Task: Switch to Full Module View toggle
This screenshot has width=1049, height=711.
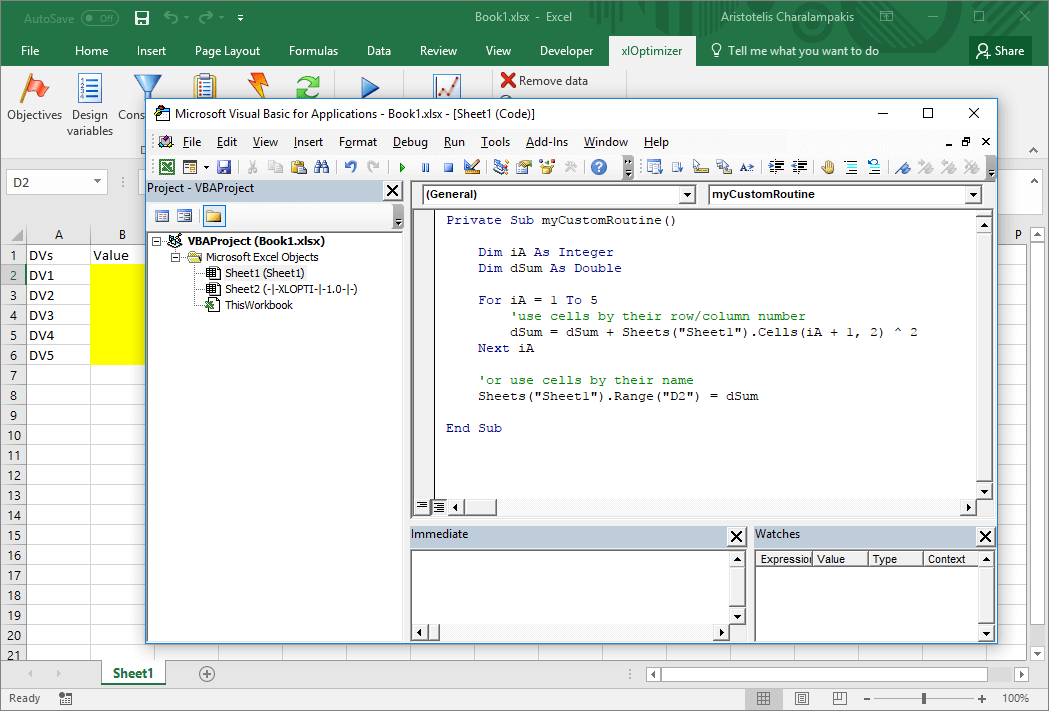Action: pyautogui.click(x=438, y=507)
